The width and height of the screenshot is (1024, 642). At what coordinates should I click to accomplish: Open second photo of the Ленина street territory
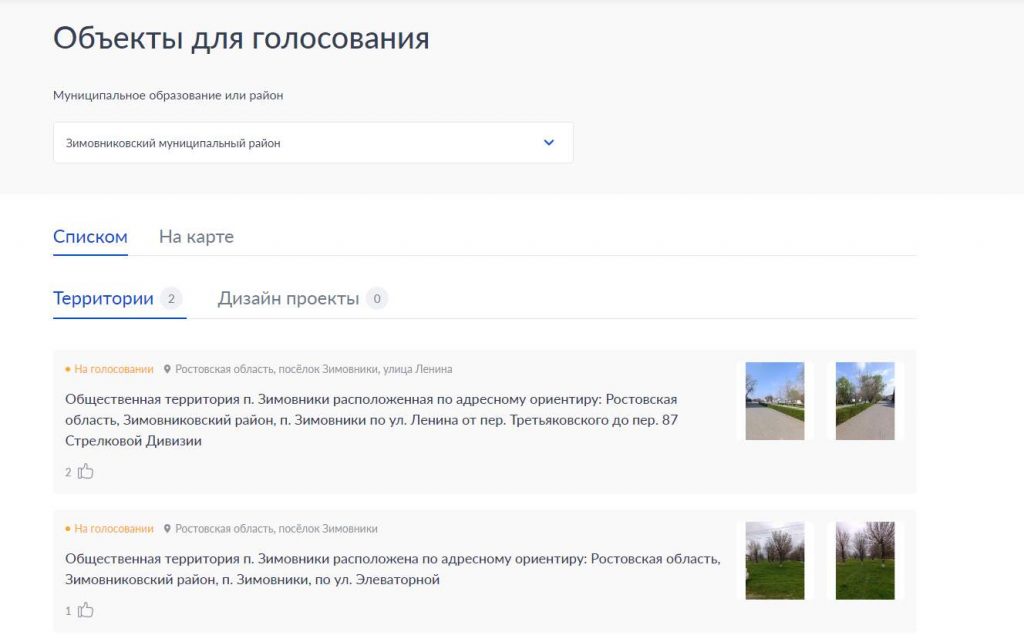point(865,401)
